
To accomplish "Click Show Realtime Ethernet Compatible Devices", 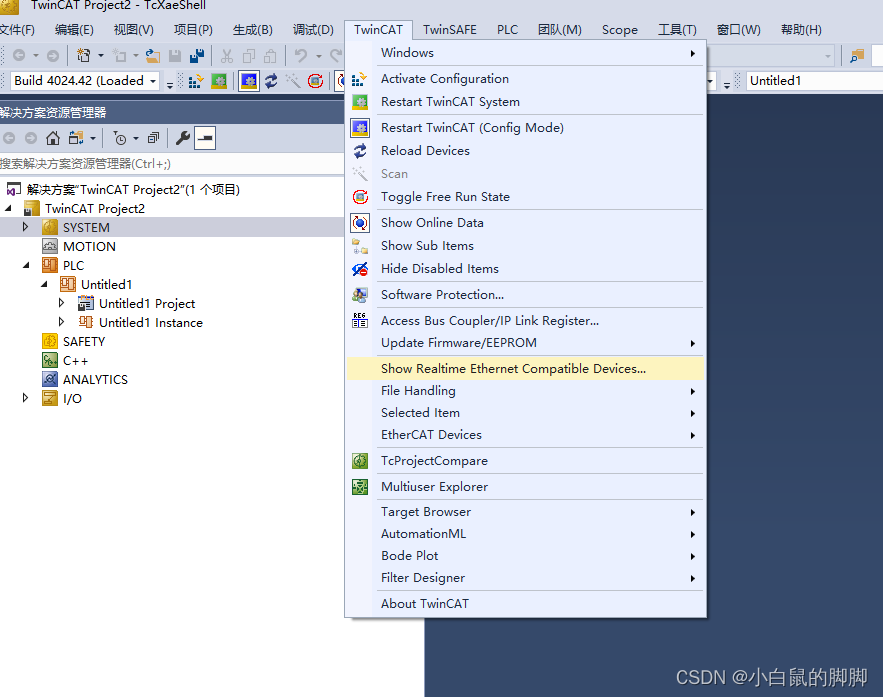I will (x=525, y=369).
